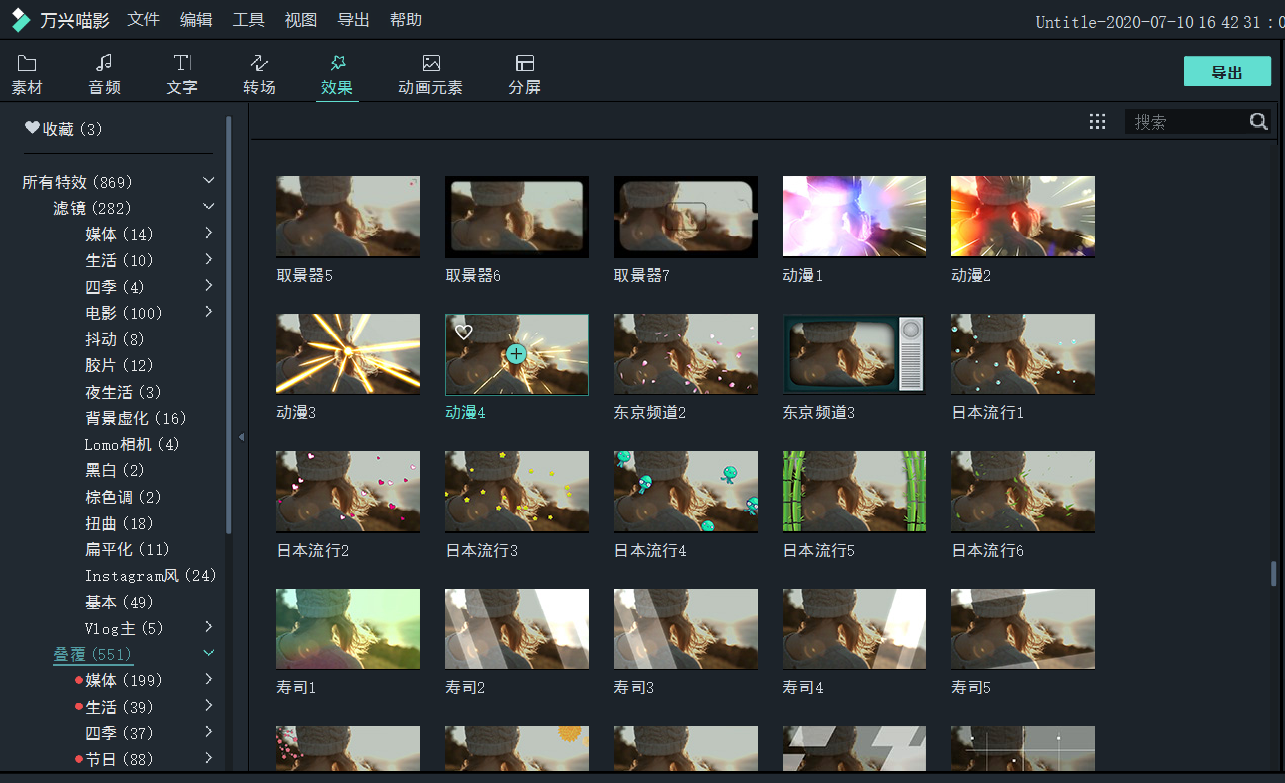The image size is (1285, 783).
Task: Collapse the 所有特效 (869) chevron
Action: [209, 181]
